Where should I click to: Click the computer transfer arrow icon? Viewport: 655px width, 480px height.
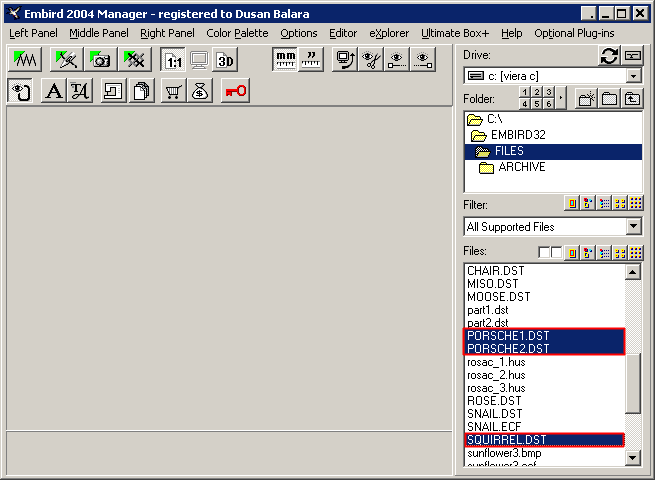345,60
